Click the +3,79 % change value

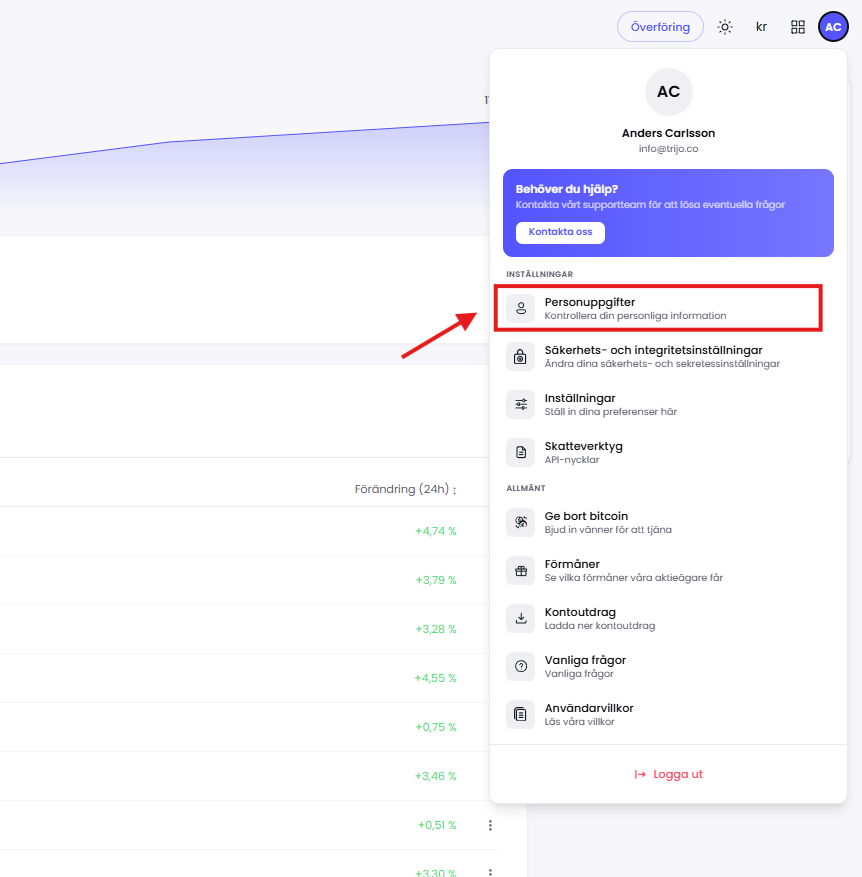(436, 581)
